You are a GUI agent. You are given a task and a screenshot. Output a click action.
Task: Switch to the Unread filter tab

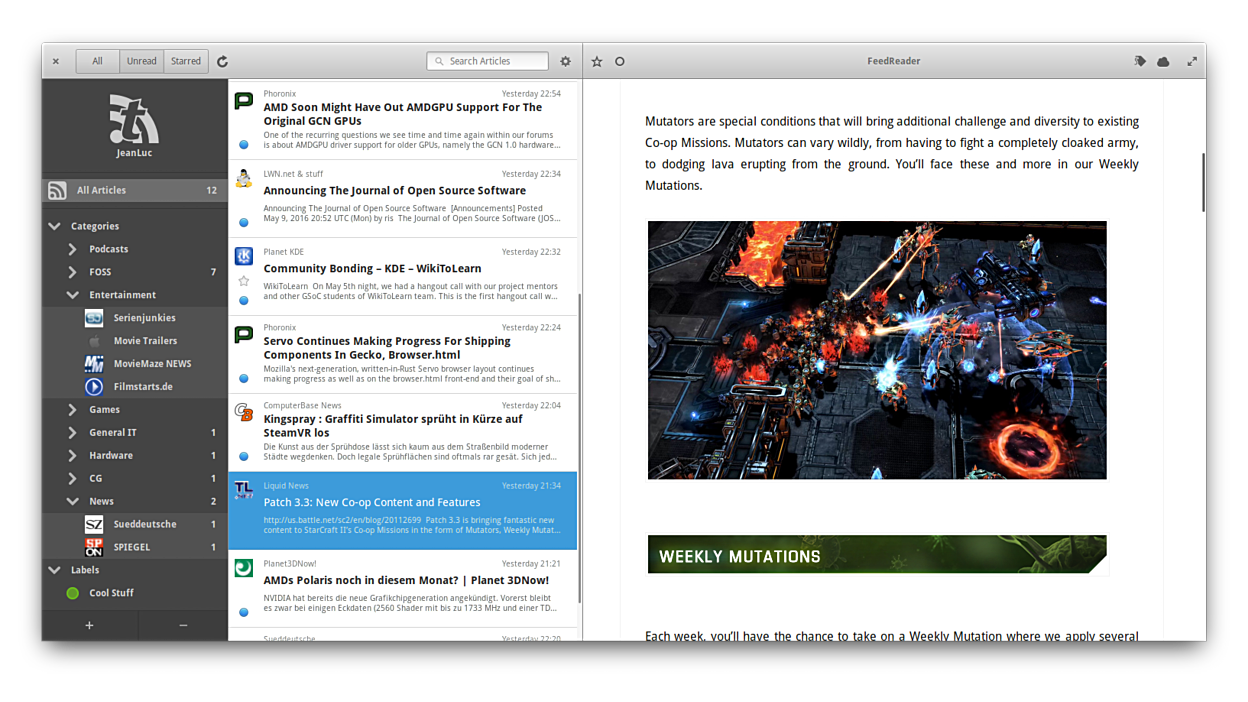point(141,61)
